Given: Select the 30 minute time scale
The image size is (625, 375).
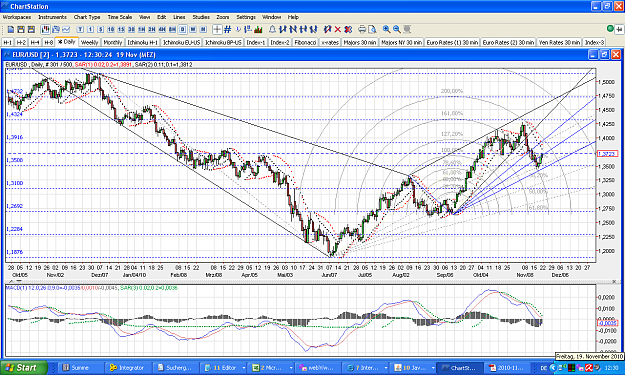Looking at the screenshot, I should tap(131, 29).
